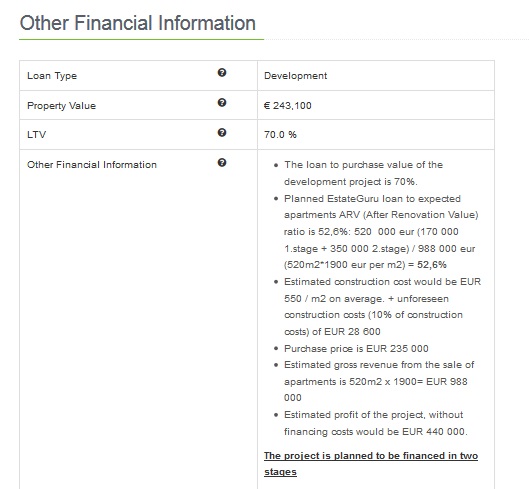Open the Property Value help tooltip icon
This screenshot has height=489, width=529.
click(x=222, y=103)
